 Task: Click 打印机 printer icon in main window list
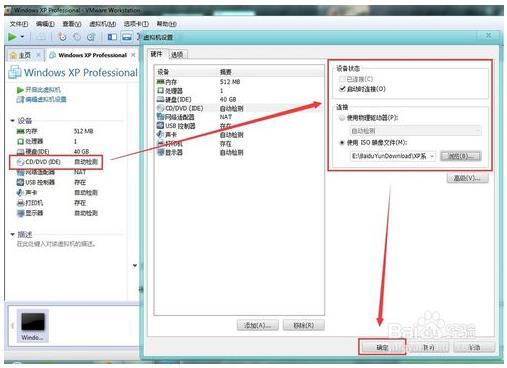click(21, 203)
